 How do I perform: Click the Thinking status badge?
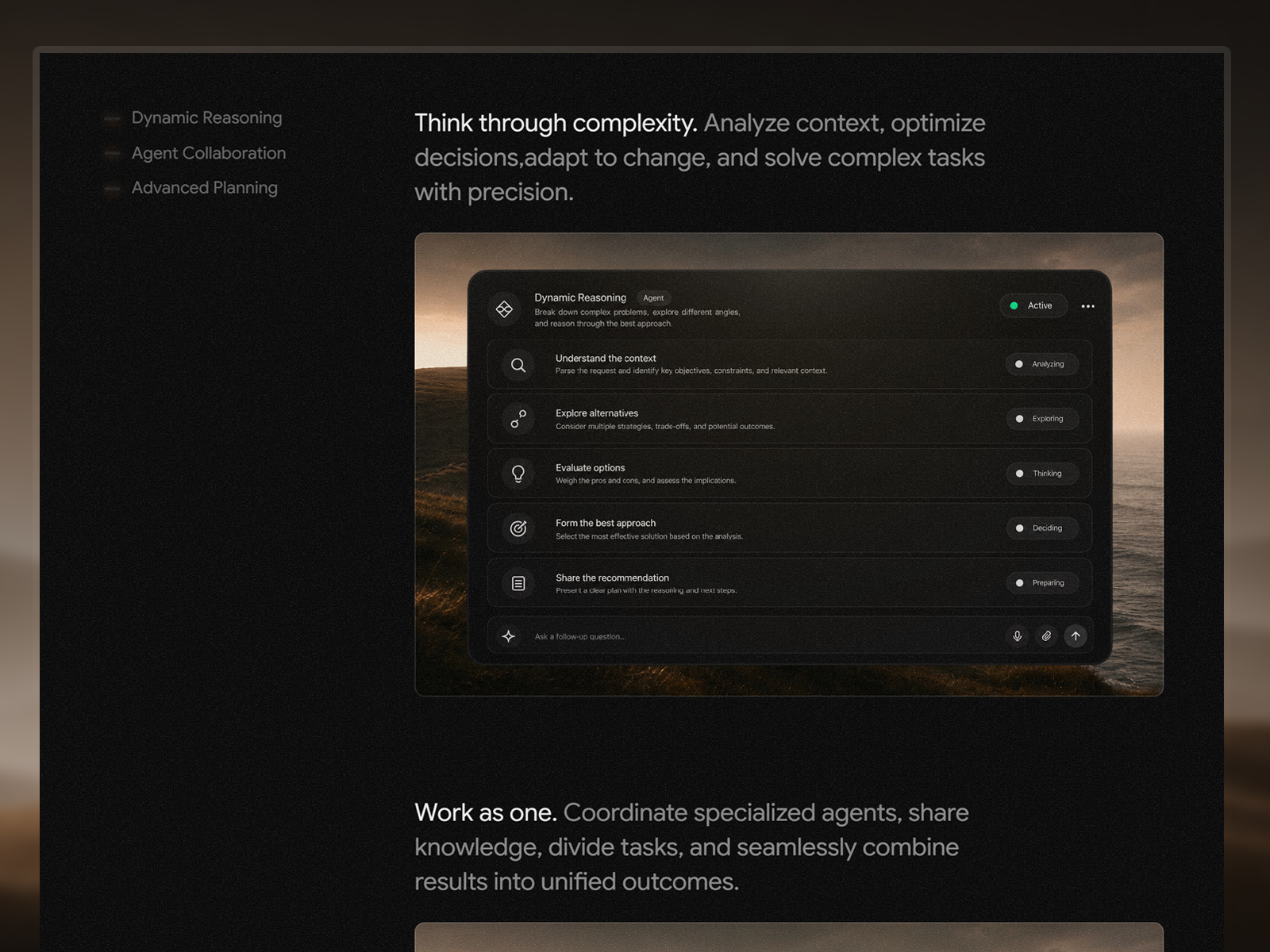1041,474
